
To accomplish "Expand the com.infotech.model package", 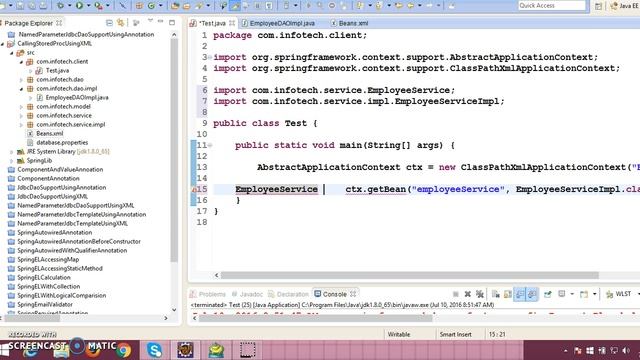I will (x=21, y=107).
